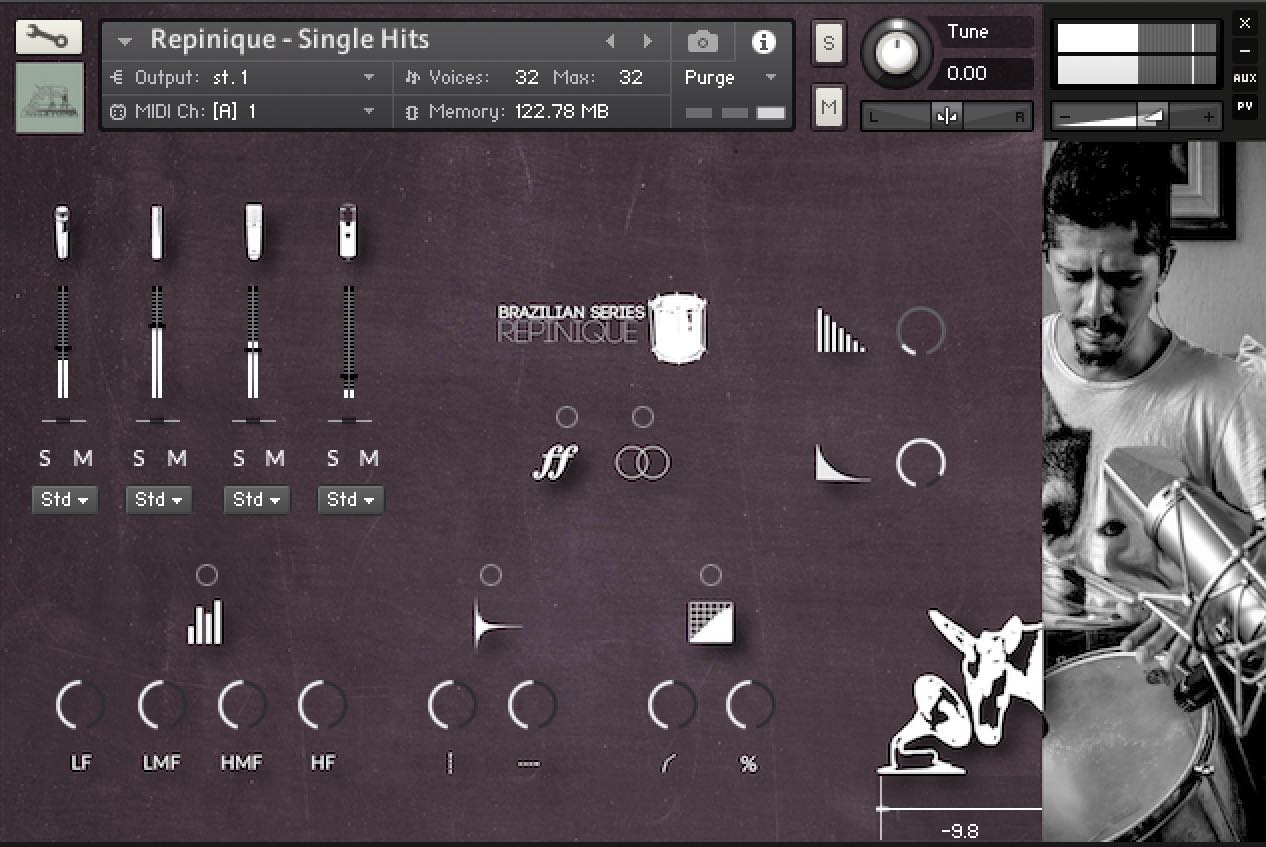Click the HF EQ knob
This screenshot has width=1266, height=847.
322,706
